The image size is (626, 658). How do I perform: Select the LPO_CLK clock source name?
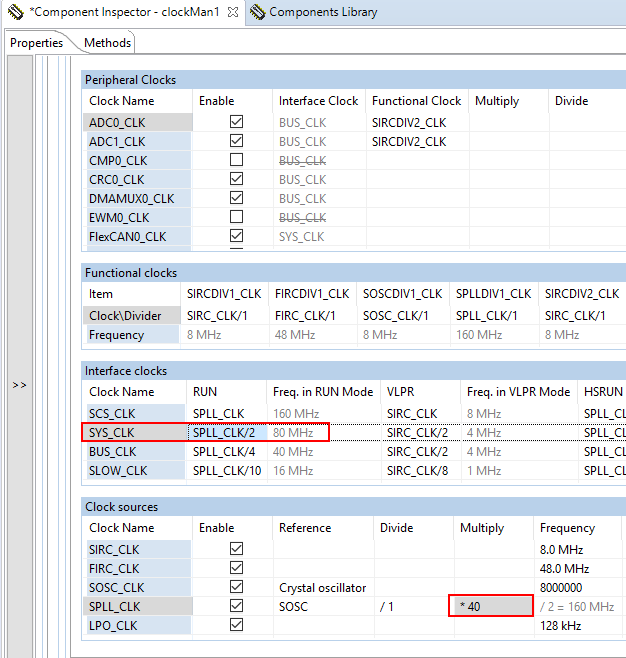pyautogui.click(x=138, y=625)
